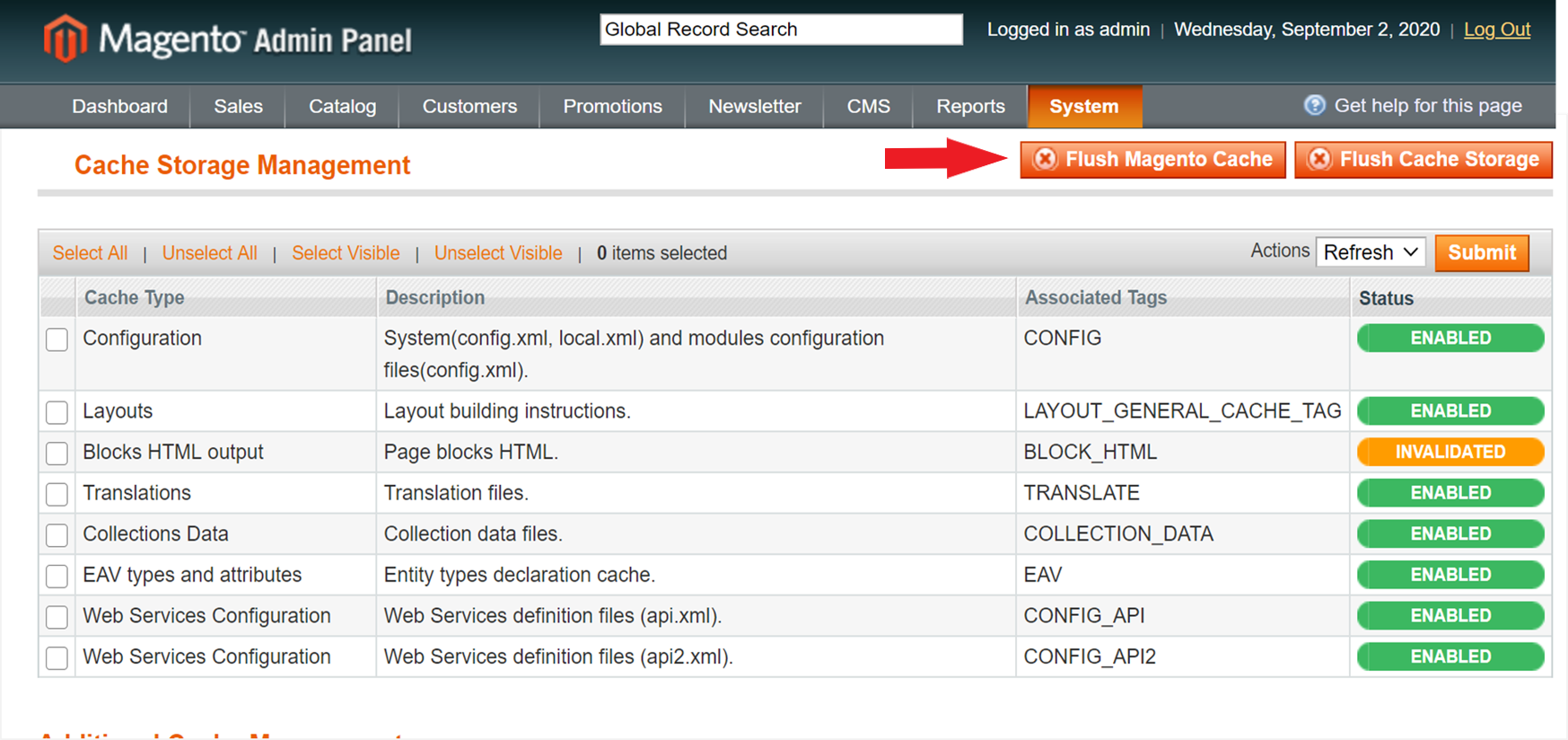Open the Sales menu
The width and height of the screenshot is (1568, 740).
(x=238, y=106)
